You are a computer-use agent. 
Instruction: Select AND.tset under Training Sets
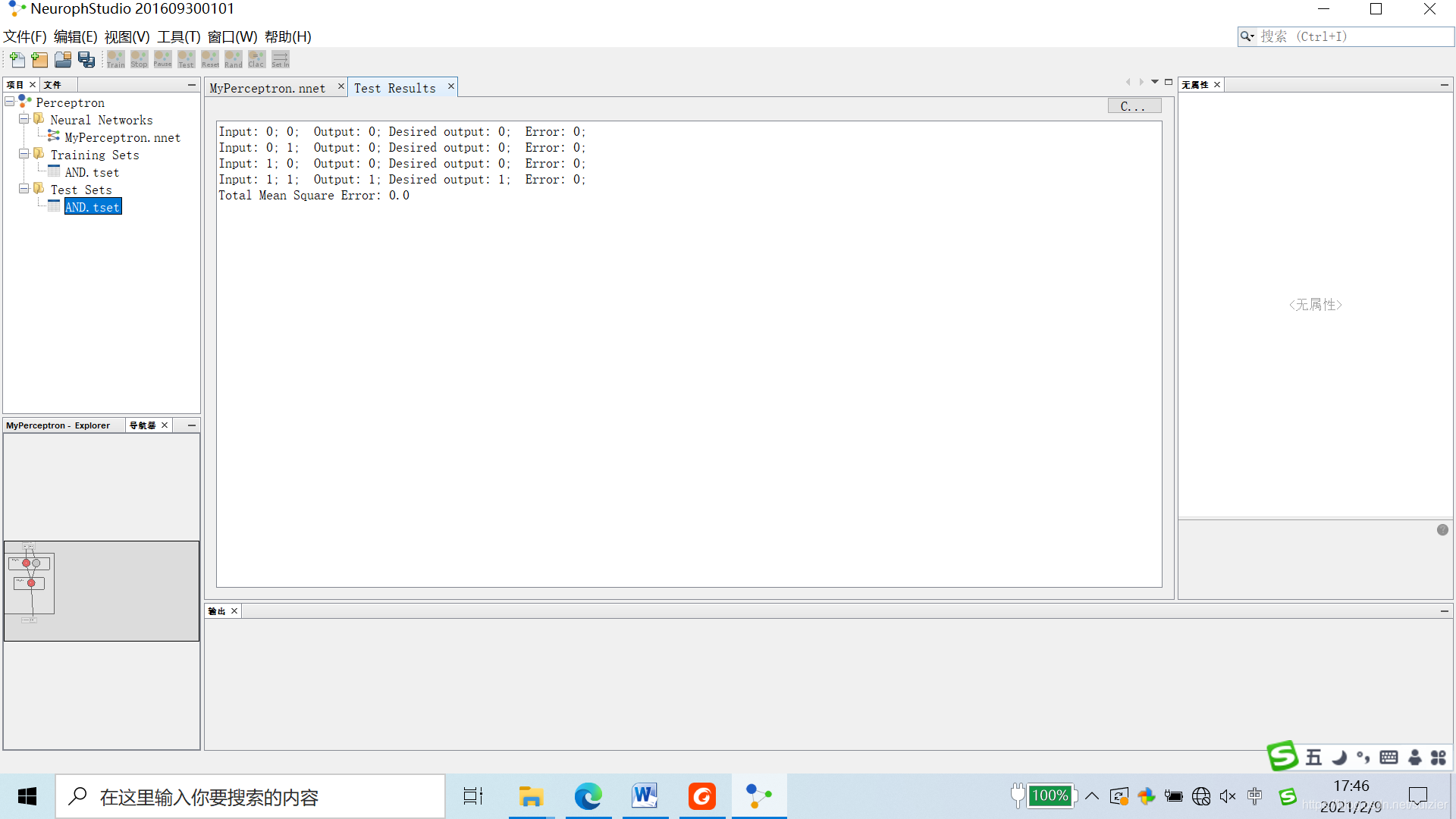tap(92, 172)
